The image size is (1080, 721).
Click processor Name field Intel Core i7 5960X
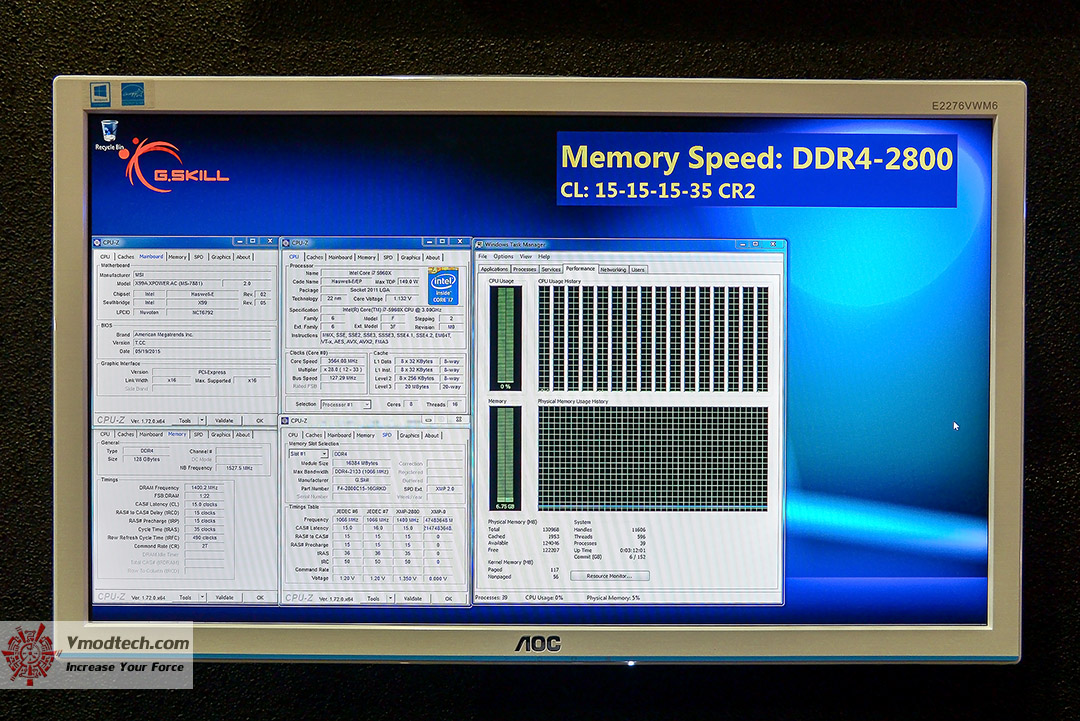tap(370, 273)
